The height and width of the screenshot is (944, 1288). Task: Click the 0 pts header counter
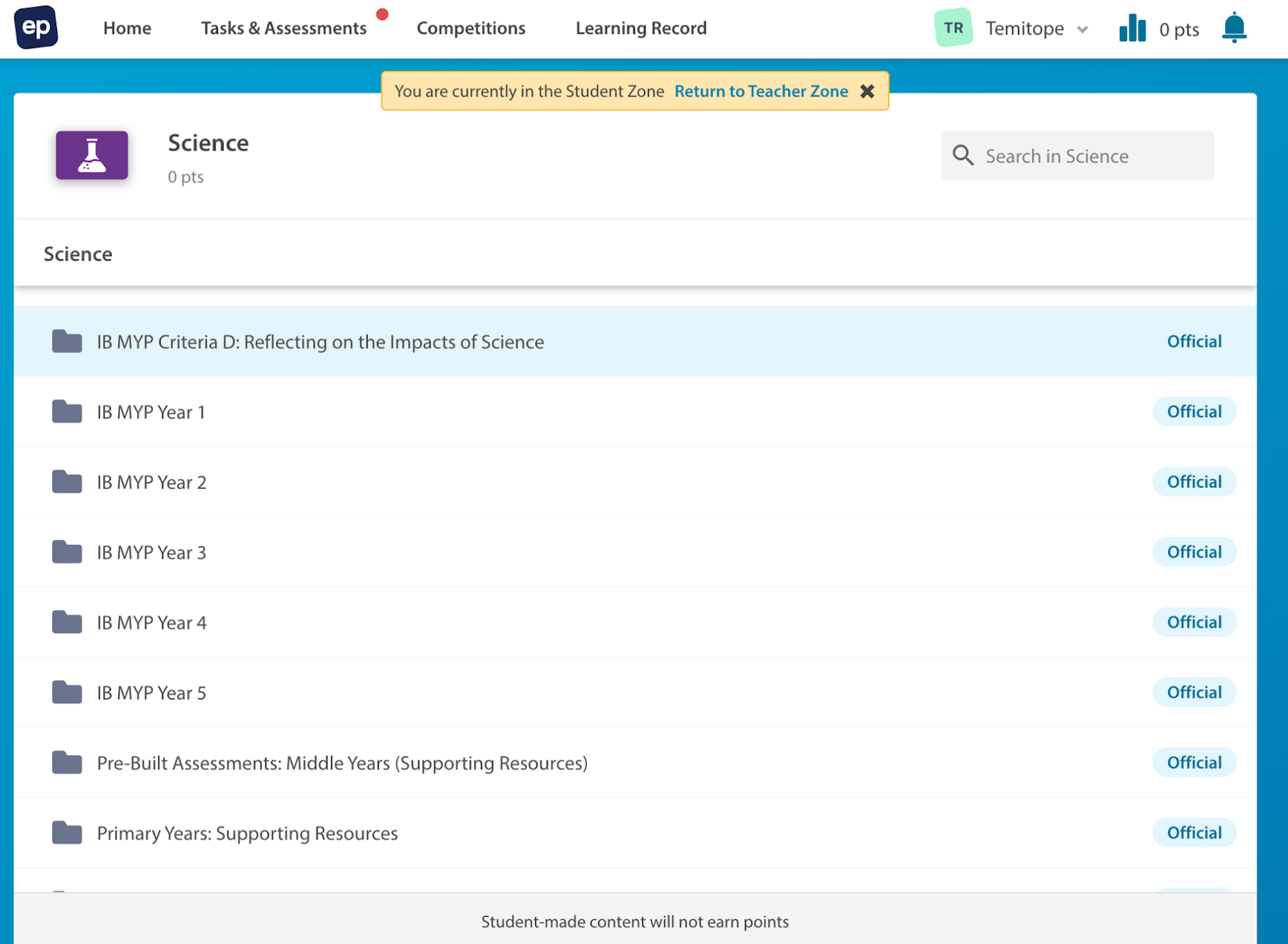coord(1179,30)
